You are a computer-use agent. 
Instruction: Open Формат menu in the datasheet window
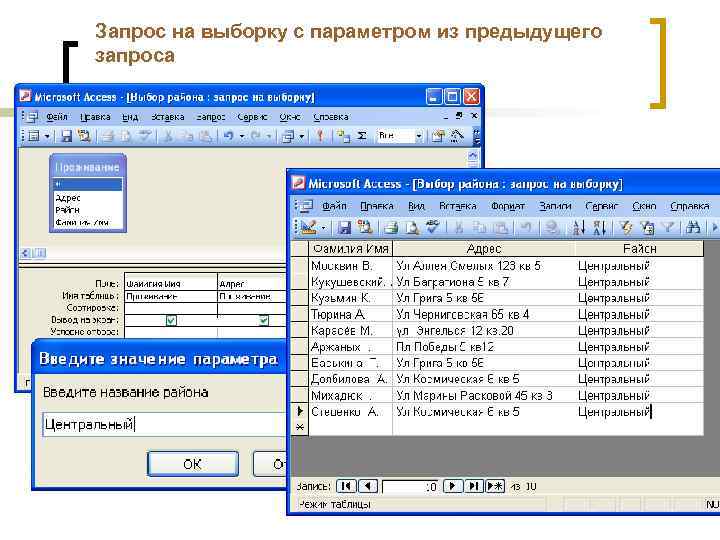(x=507, y=206)
